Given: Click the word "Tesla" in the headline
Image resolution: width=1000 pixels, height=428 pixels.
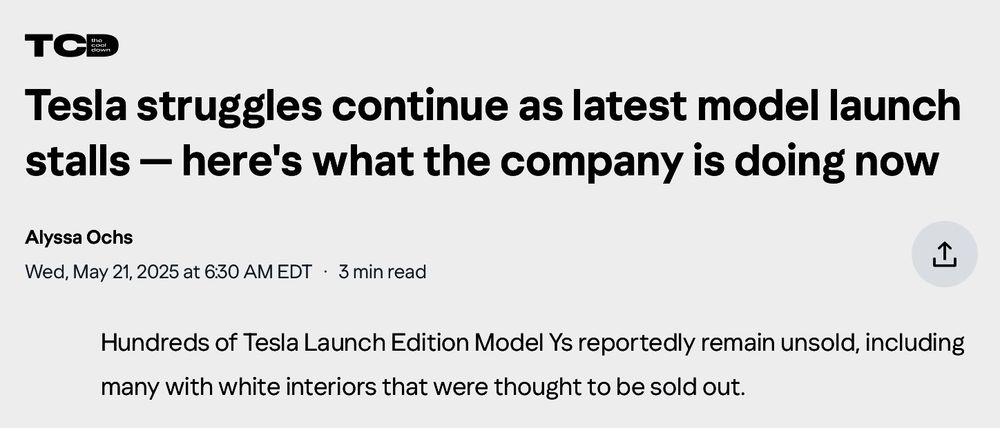Looking at the screenshot, I should tap(75, 106).
